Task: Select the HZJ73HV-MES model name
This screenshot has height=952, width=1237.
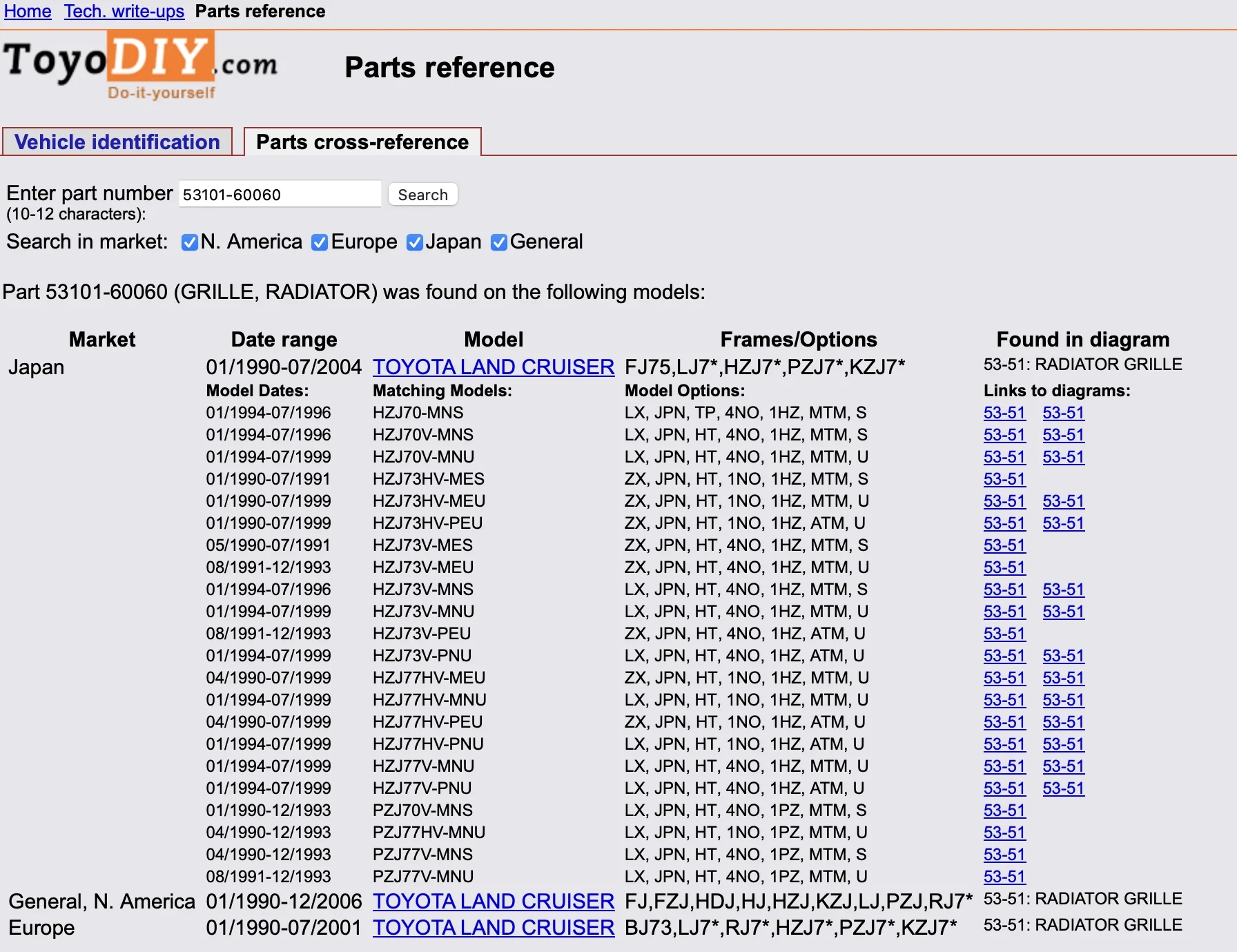Action: pos(429,479)
